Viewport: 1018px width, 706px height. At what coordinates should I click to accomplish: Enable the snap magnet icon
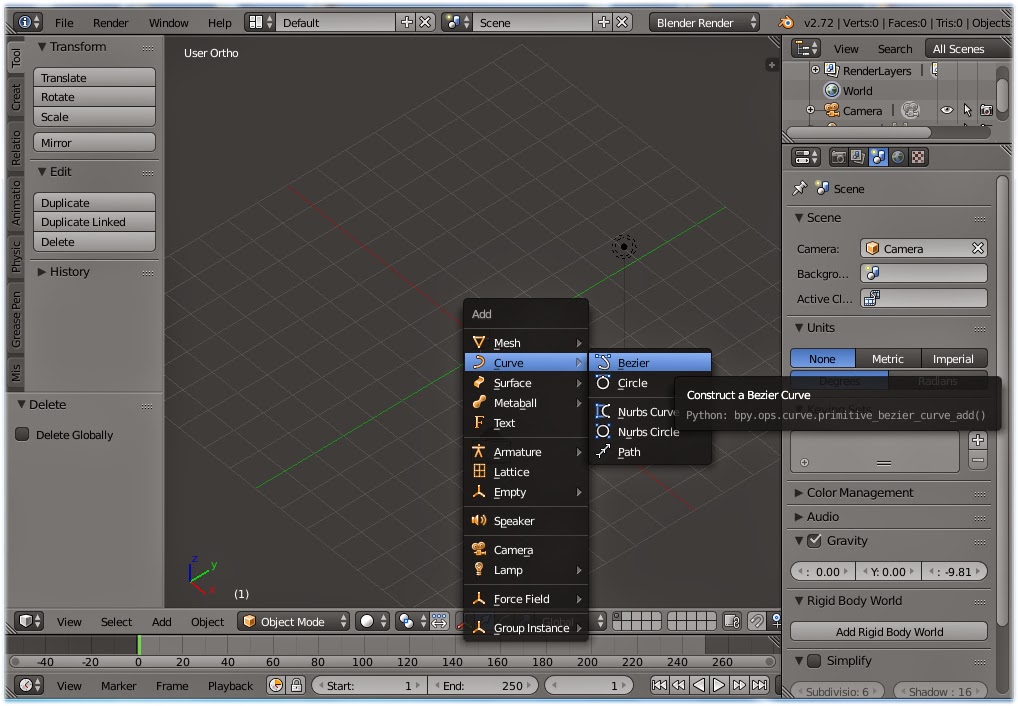(757, 620)
